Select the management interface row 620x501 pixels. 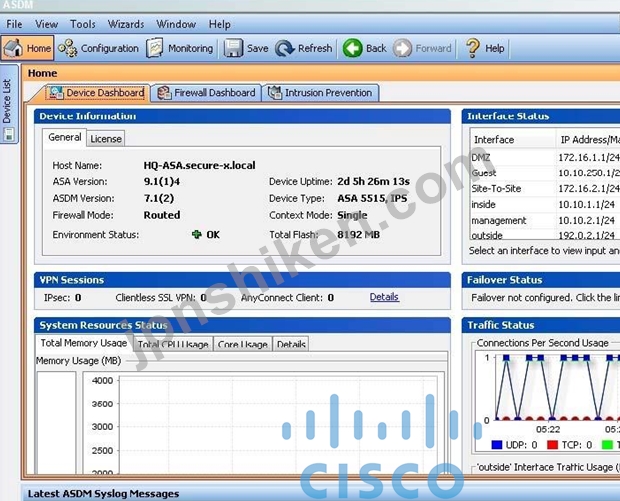tap(545, 220)
